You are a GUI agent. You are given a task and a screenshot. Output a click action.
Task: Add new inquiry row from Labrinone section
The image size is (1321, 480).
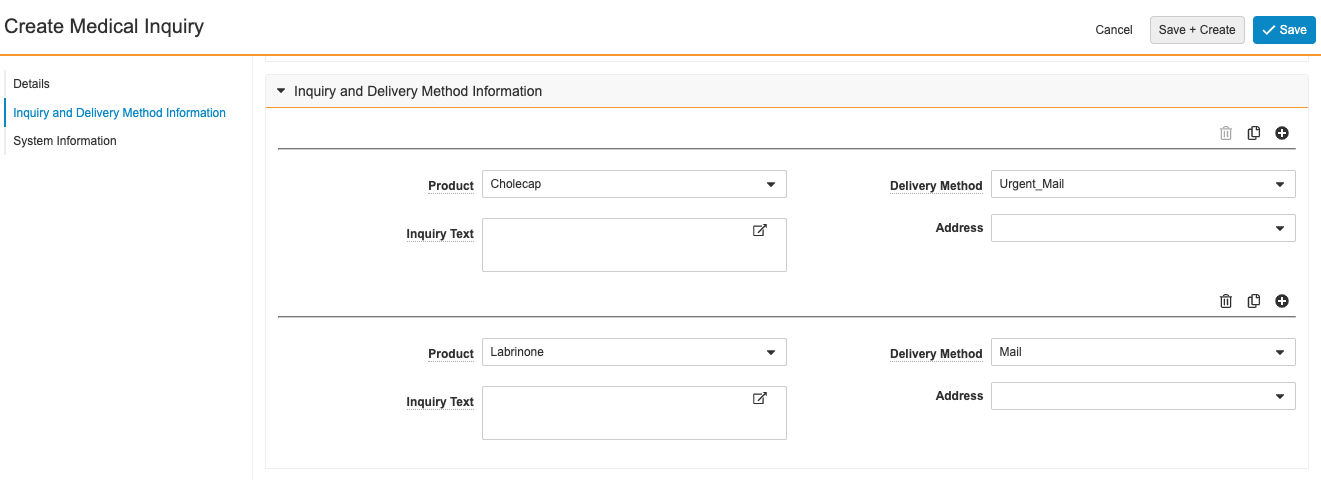pyautogui.click(x=1282, y=301)
